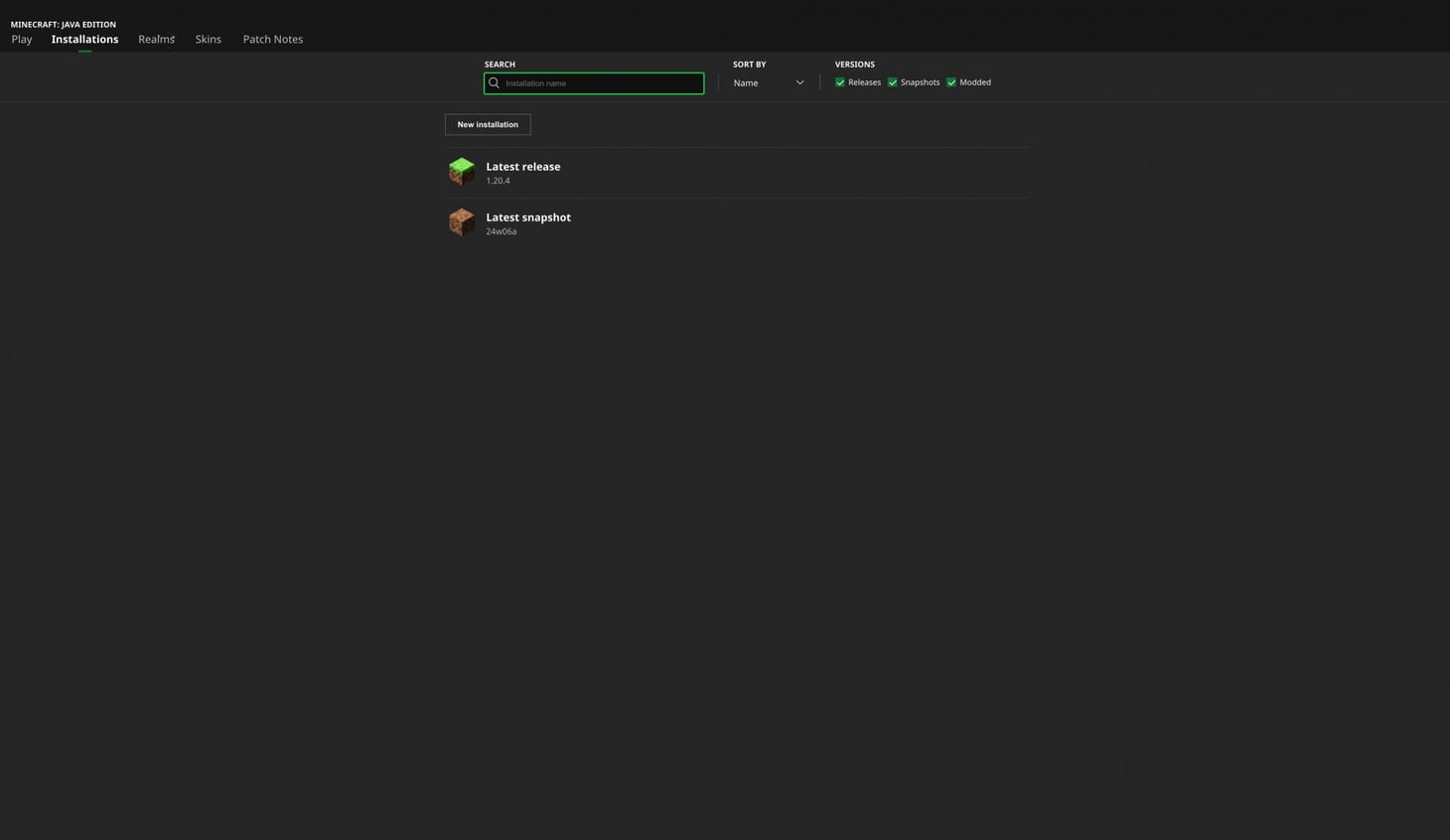
Task: Click inside the Installation name search field
Action: (594, 82)
